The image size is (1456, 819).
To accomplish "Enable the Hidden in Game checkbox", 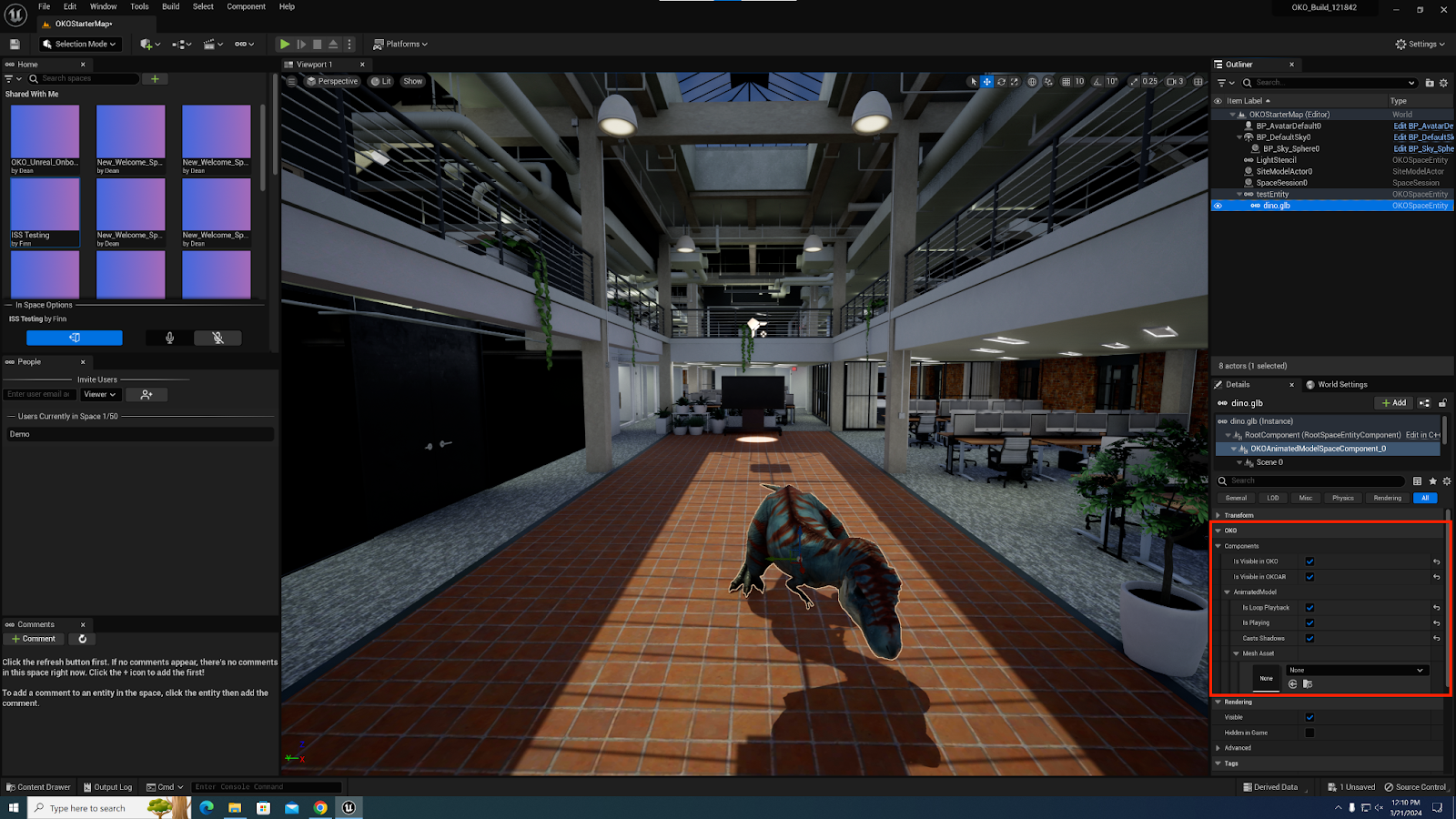I will pyautogui.click(x=1309, y=733).
